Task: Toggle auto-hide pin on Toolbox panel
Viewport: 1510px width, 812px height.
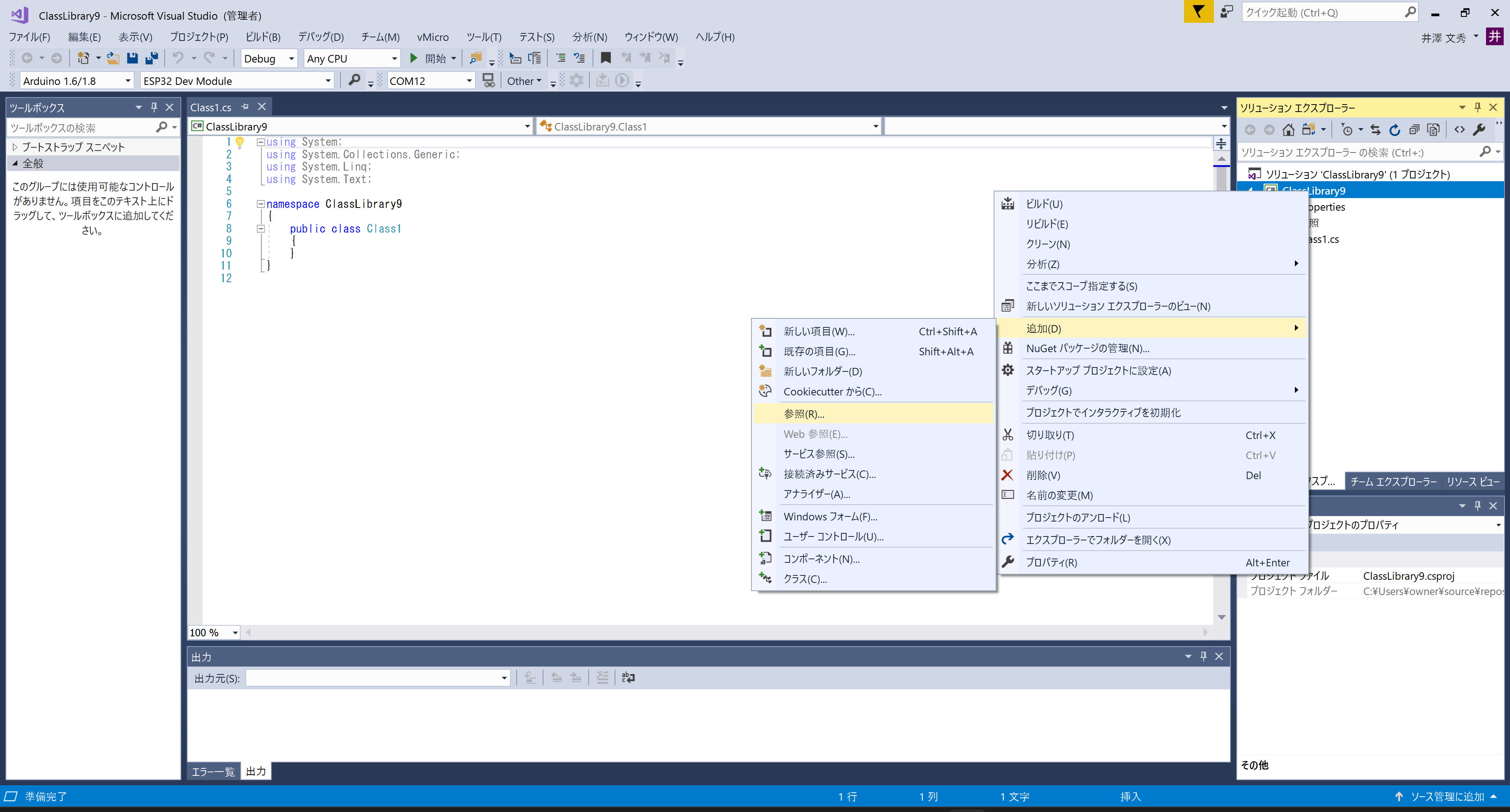Action: [154, 107]
